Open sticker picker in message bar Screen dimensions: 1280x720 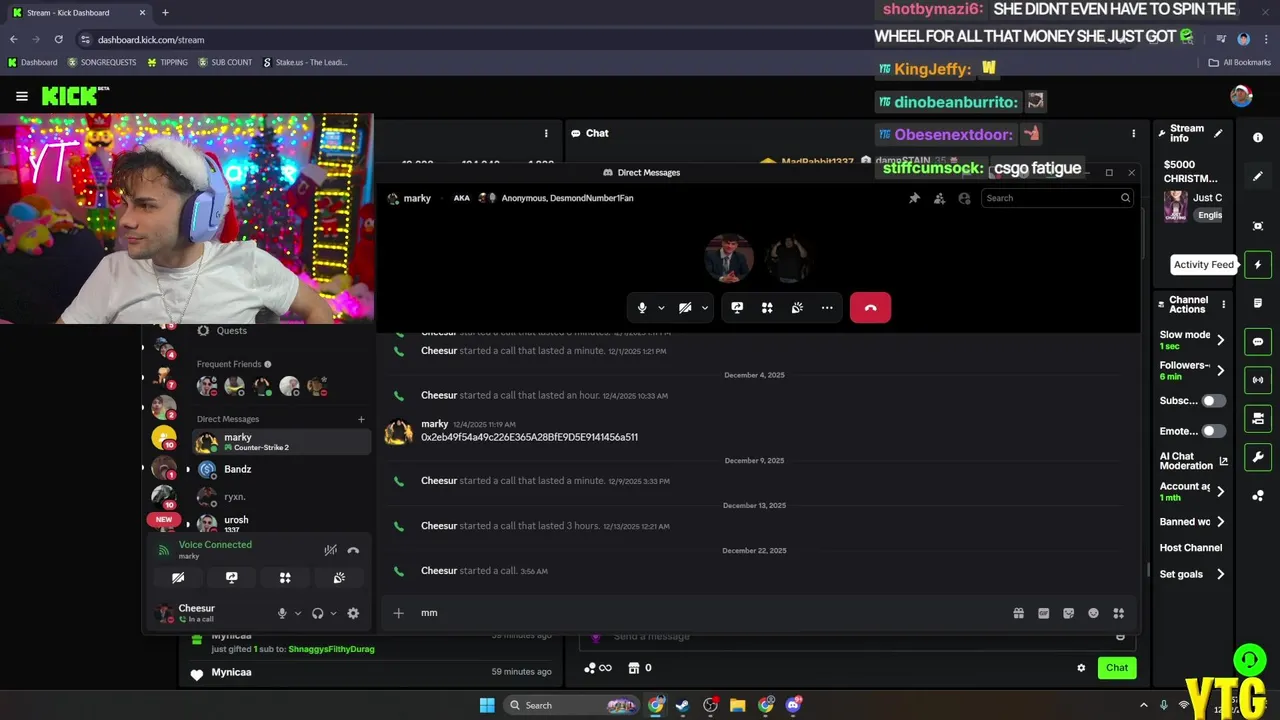[1068, 613]
